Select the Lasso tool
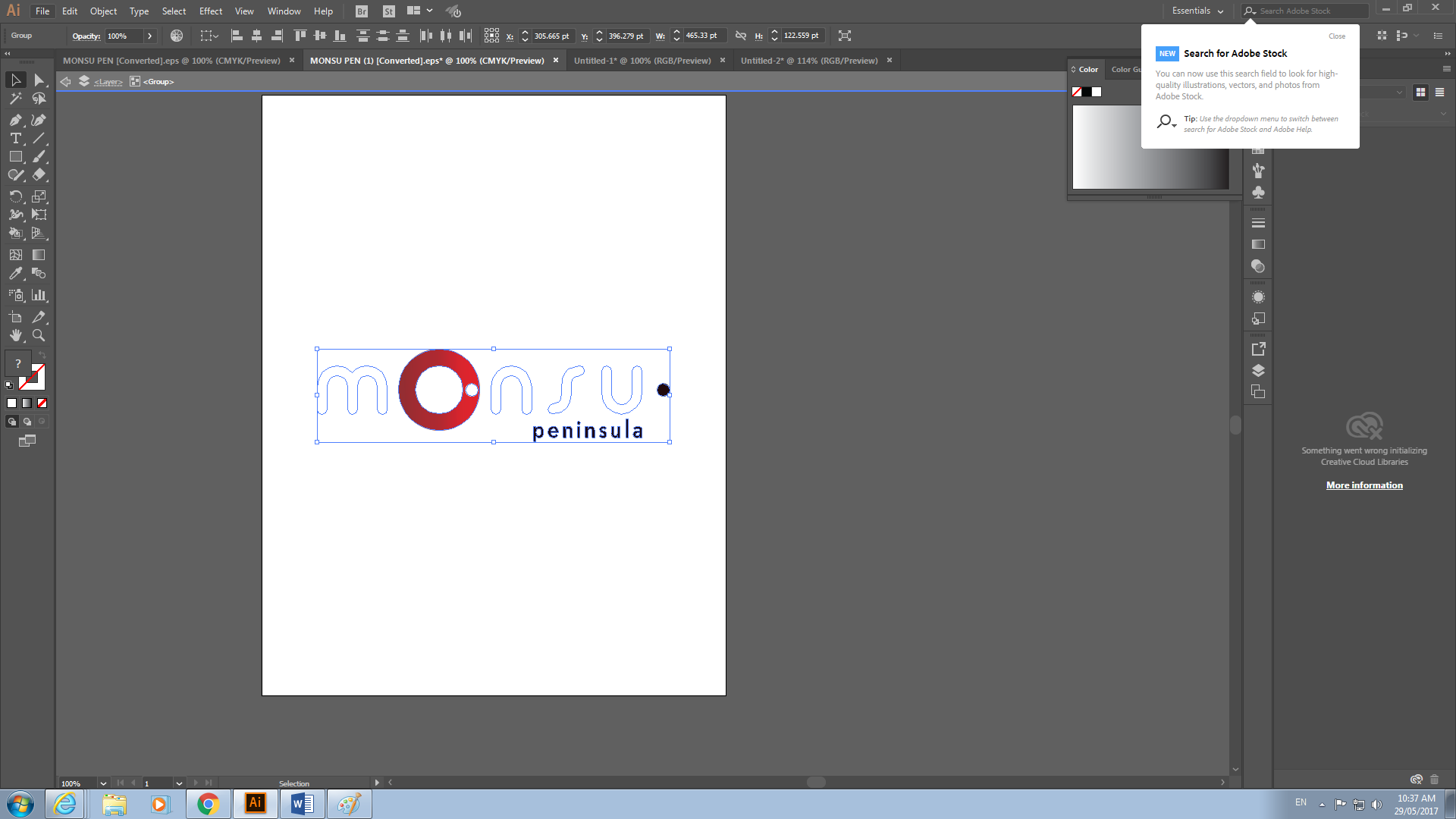This screenshot has height=819, width=1456. [x=39, y=99]
